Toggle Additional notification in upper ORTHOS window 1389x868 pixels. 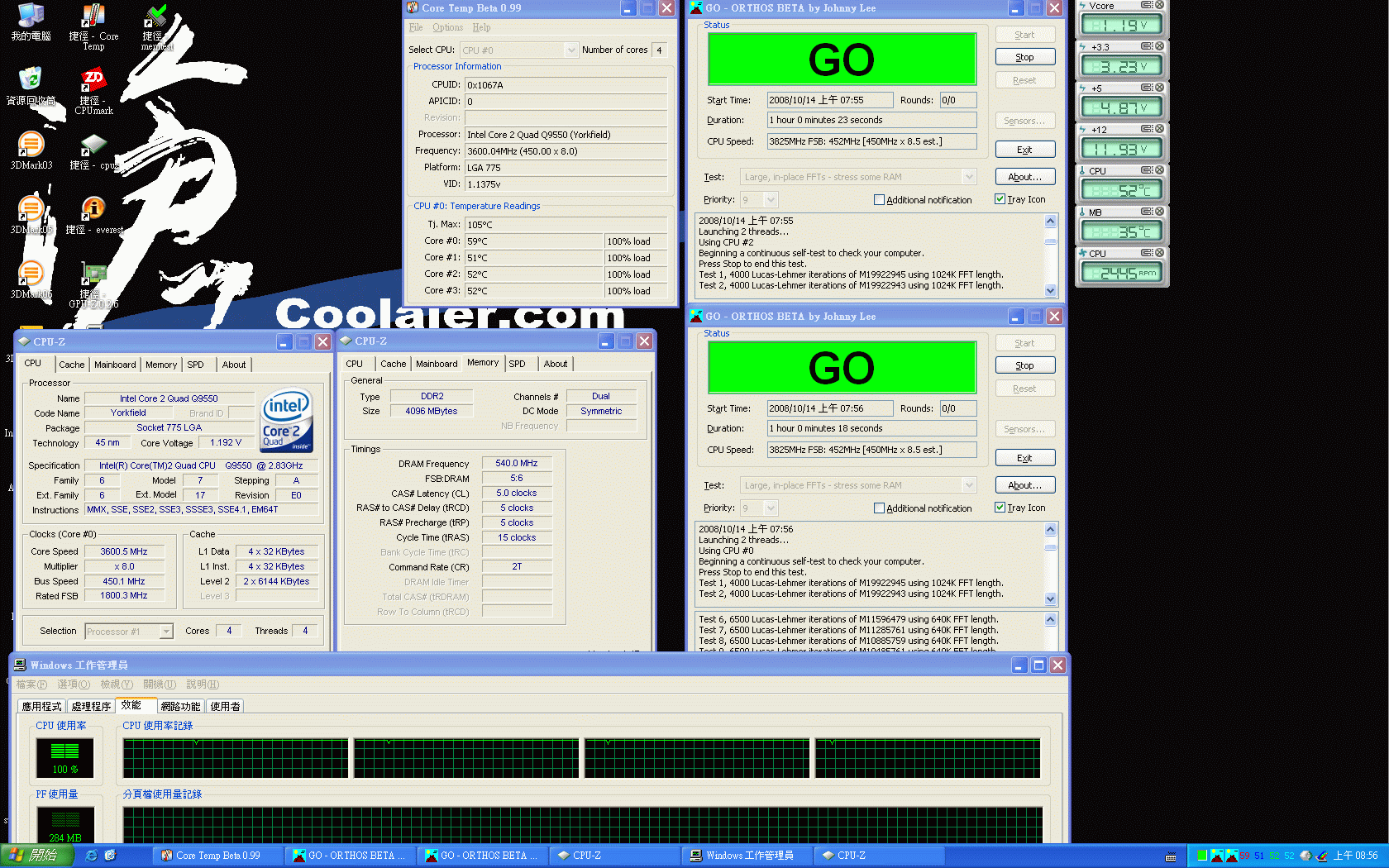pos(879,200)
